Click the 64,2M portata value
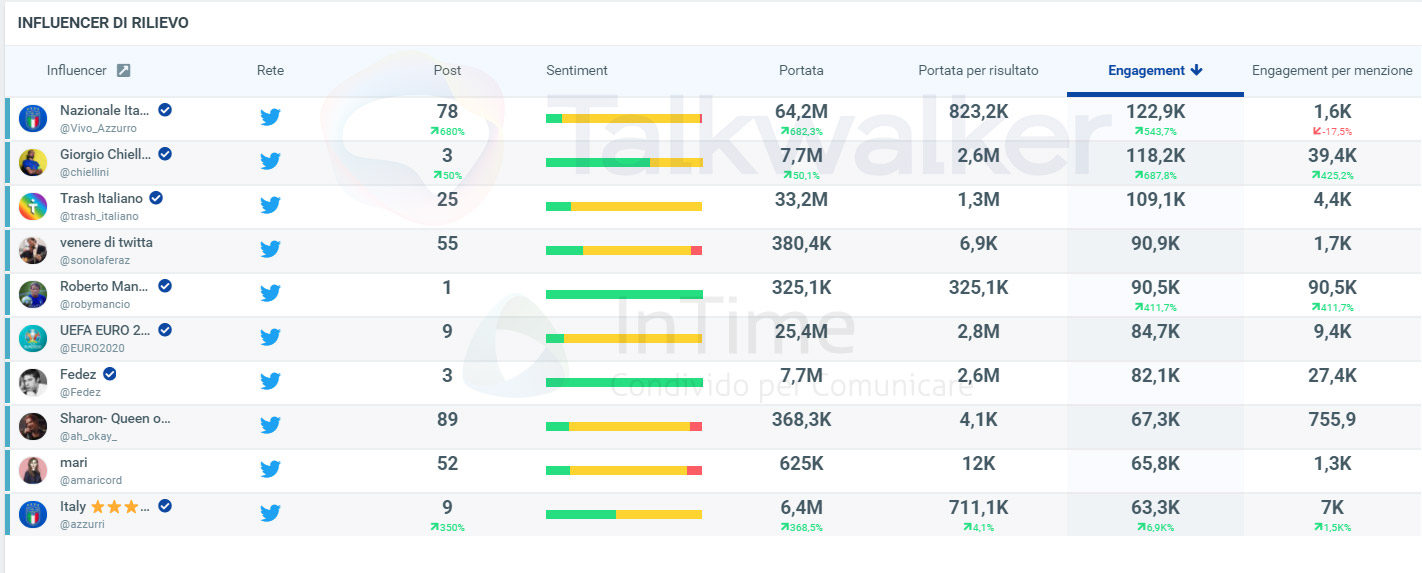The height and width of the screenshot is (573, 1422). click(801, 112)
